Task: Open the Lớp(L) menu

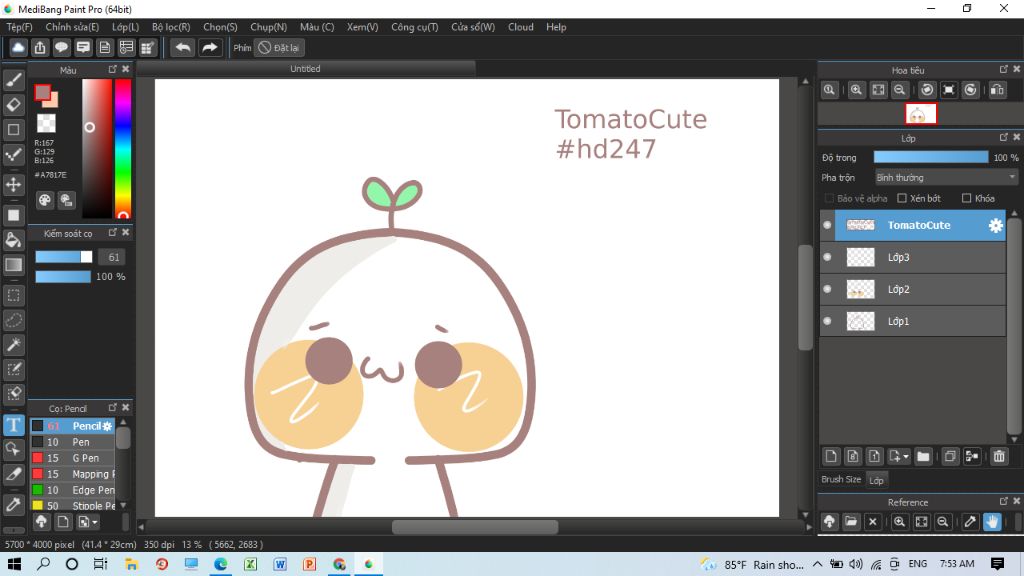Action: [125, 27]
